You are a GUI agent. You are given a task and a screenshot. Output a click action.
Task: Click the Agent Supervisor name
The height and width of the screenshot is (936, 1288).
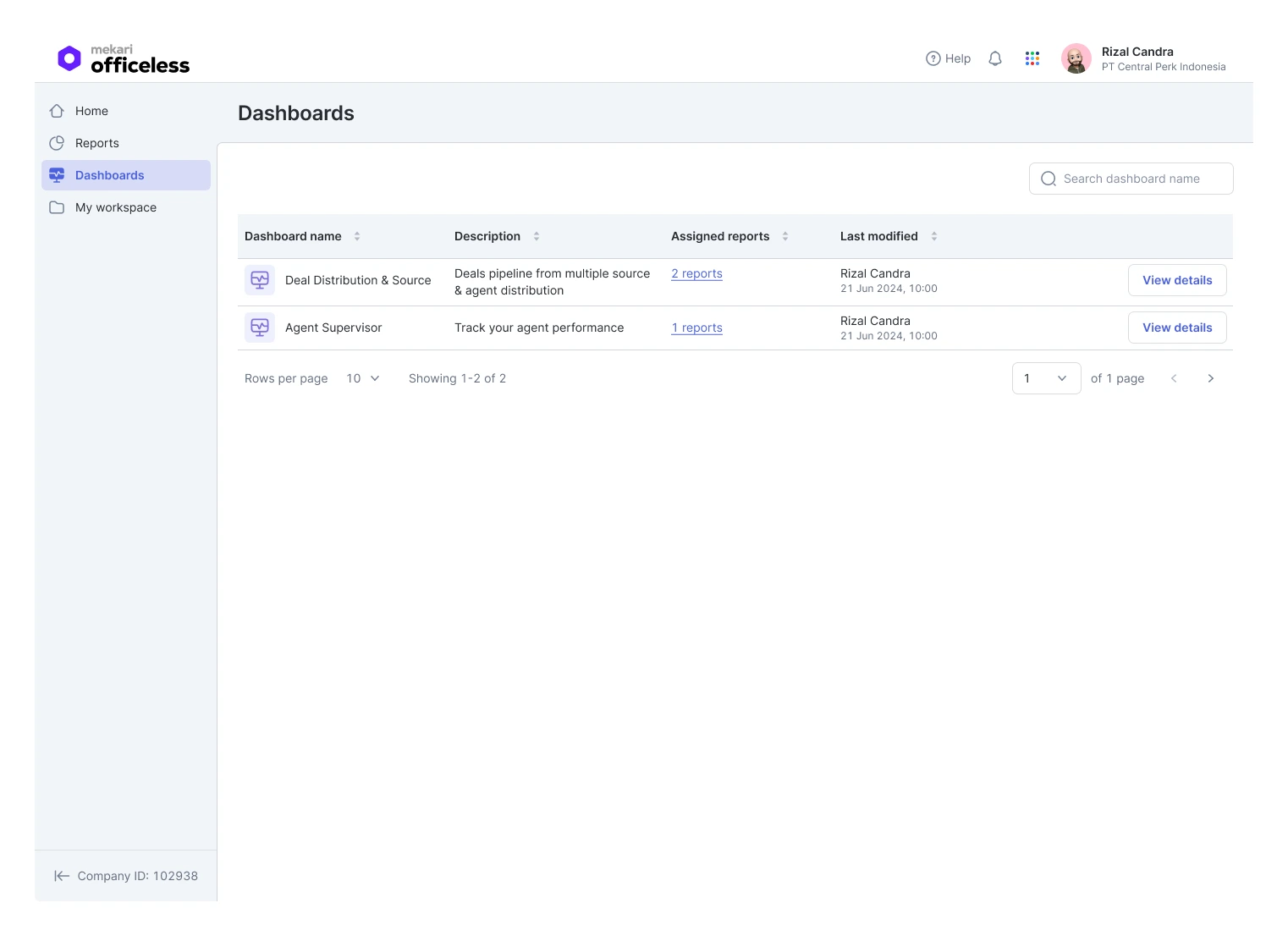pos(333,328)
